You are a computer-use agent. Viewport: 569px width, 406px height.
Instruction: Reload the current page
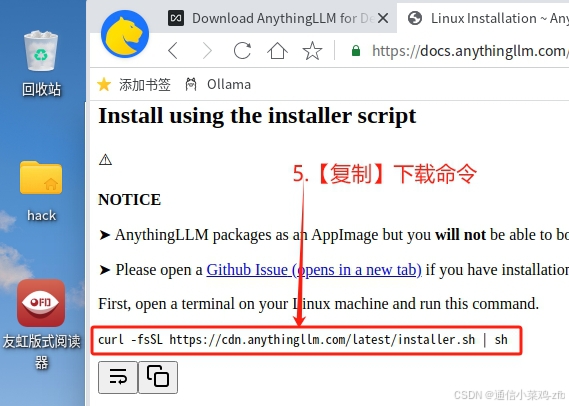pyautogui.click(x=242, y=50)
